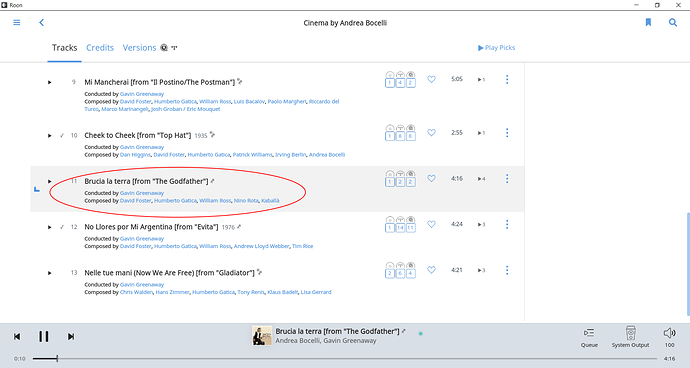Open the version badges for Cheek to Cheek
The height and width of the screenshot is (368, 690).
400,132
